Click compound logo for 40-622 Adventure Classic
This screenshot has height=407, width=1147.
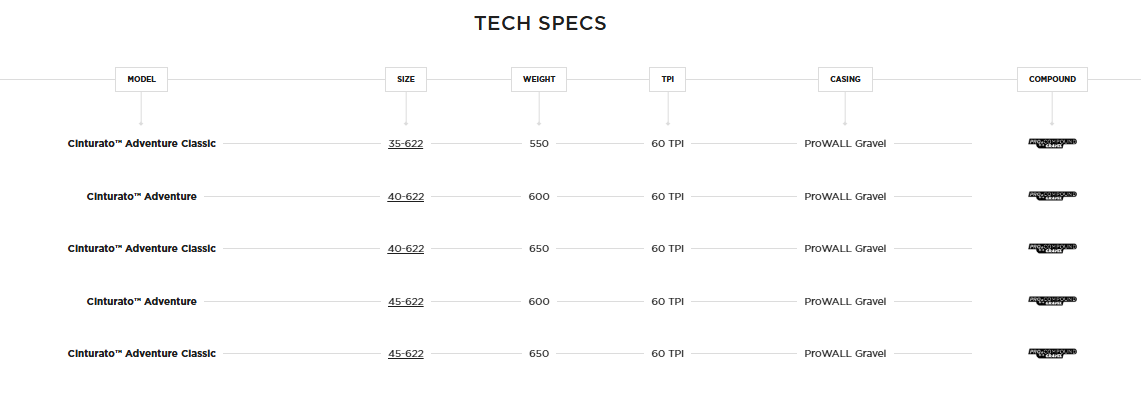click(1052, 248)
